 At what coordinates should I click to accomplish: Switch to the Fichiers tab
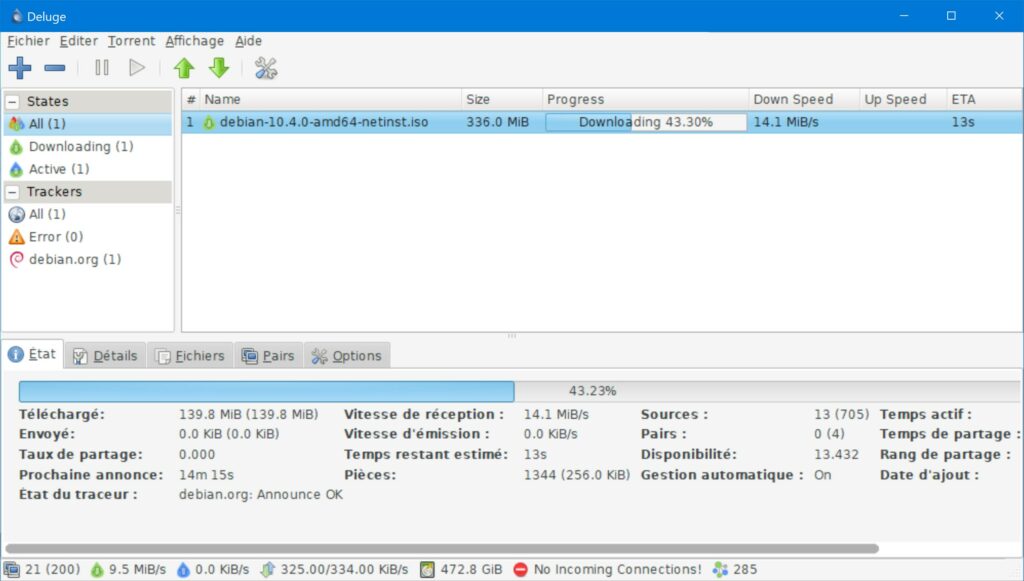pos(190,356)
